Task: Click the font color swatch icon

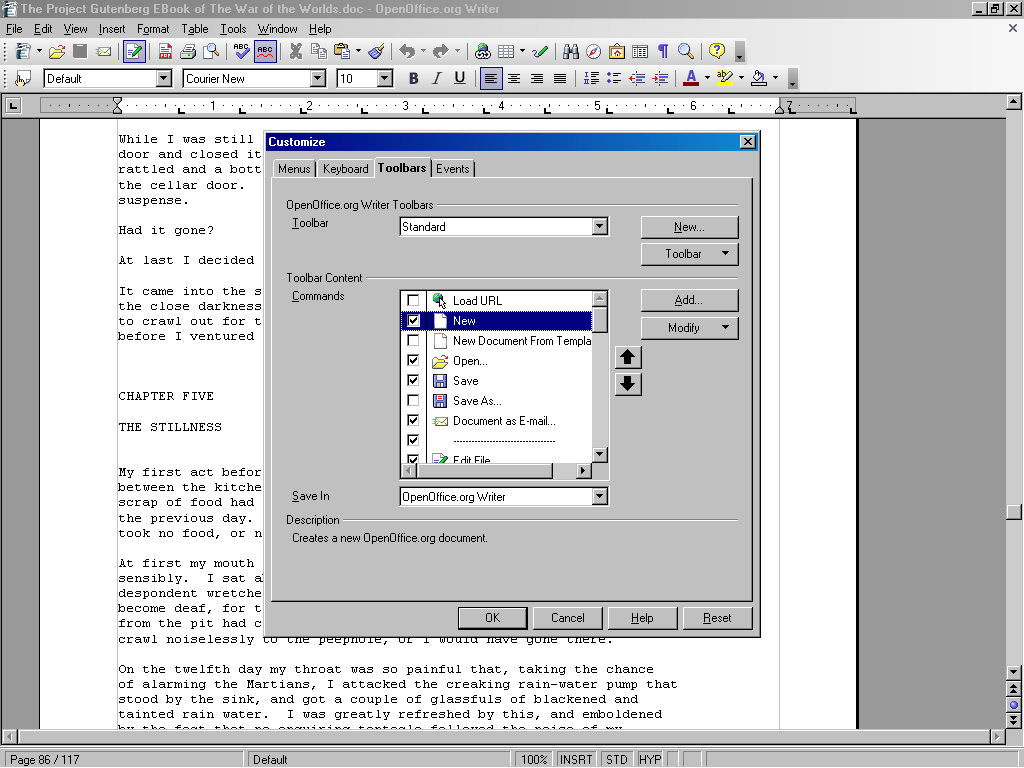Action: coord(691,78)
